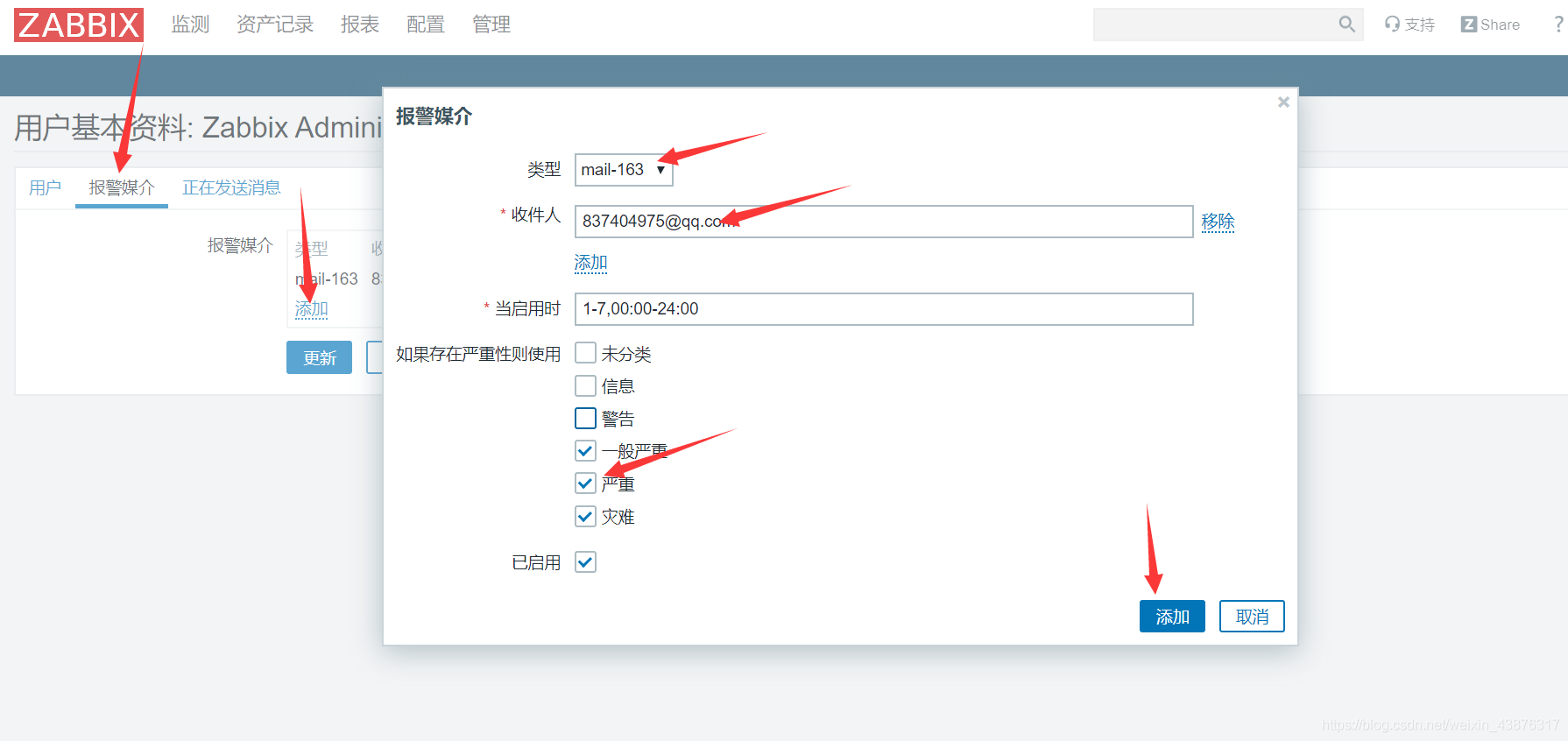Open the 类型 mail-163 dropdown
1568x741 pixels.
pos(624,170)
